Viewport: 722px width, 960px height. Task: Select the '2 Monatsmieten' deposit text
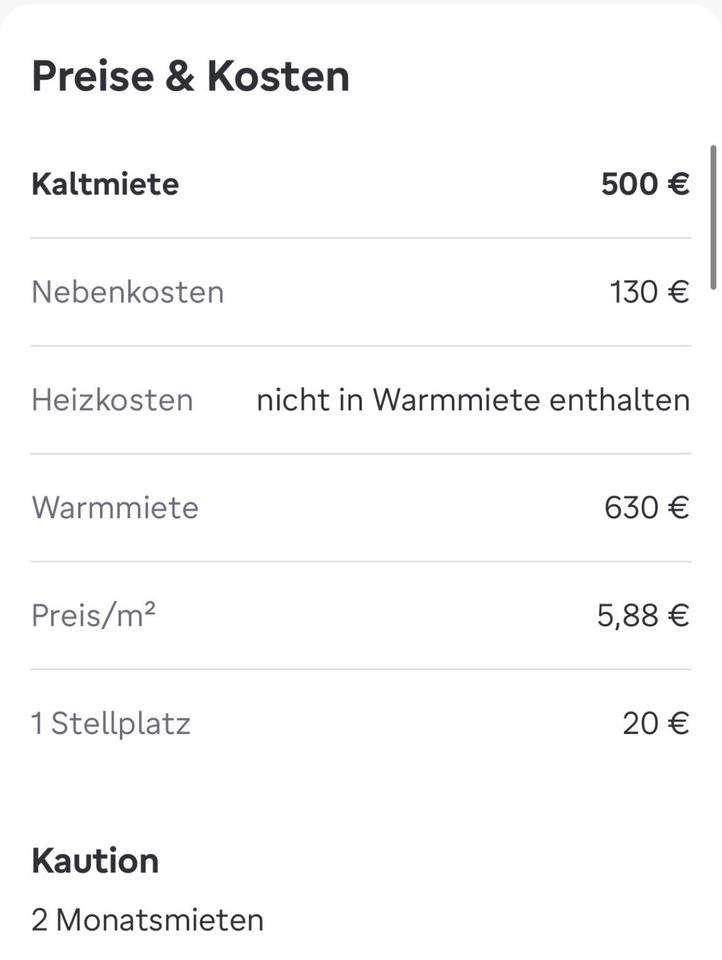pyautogui.click(x=147, y=920)
